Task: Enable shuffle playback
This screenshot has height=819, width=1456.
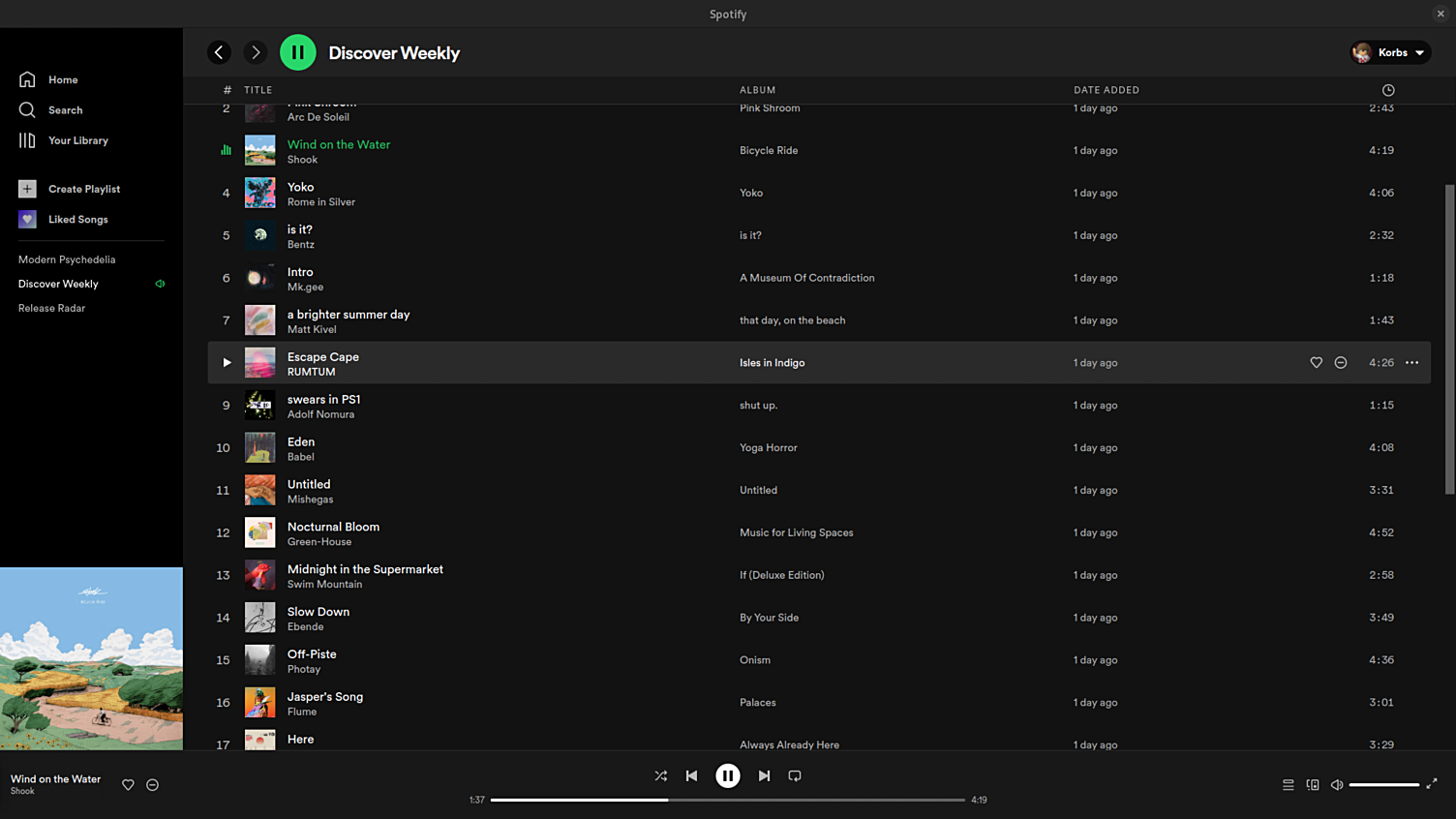Action: pyautogui.click(x=661, y=775)
